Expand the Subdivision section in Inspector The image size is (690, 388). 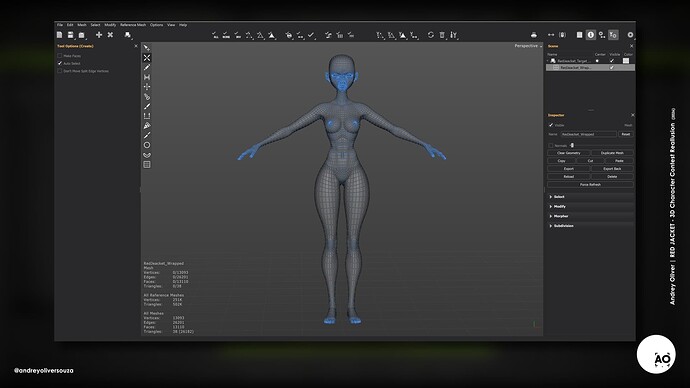[591, 226]
